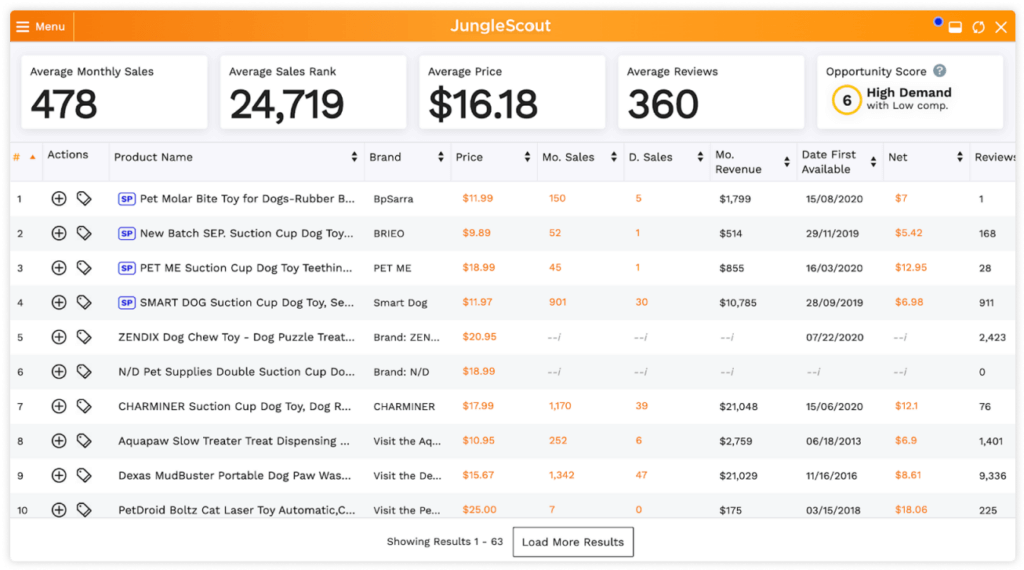1024x570 pixels.
Task: Click the Average Monthly Sales card
Action: click(114, 92)
